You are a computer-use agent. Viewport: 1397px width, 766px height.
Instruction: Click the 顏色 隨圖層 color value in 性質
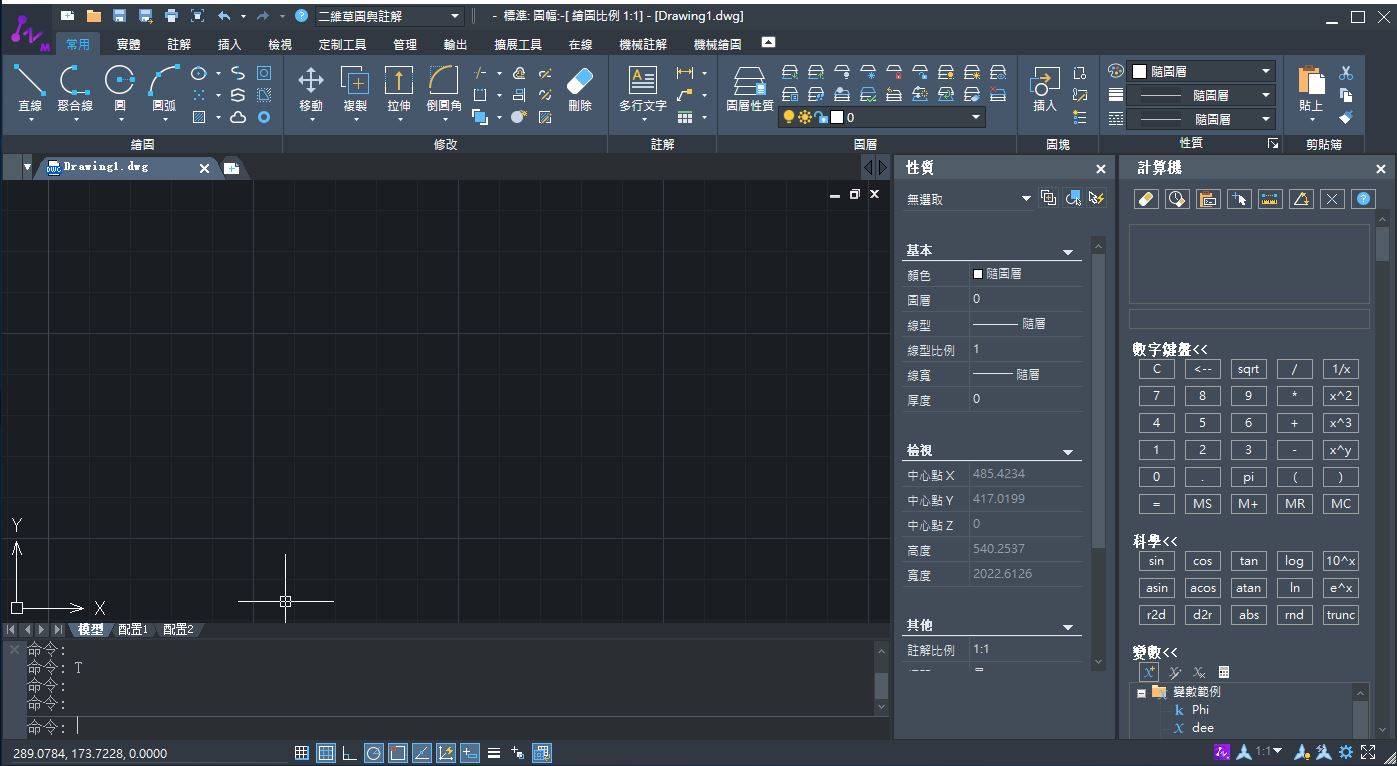tap(1026, 274)
